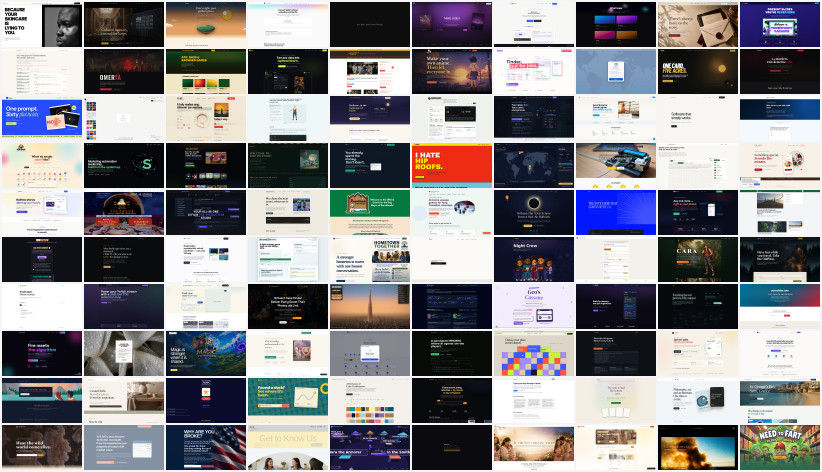Click the pastel emoji icons grid thumbnail
This screenshot has width=822, height=472.
42,165
